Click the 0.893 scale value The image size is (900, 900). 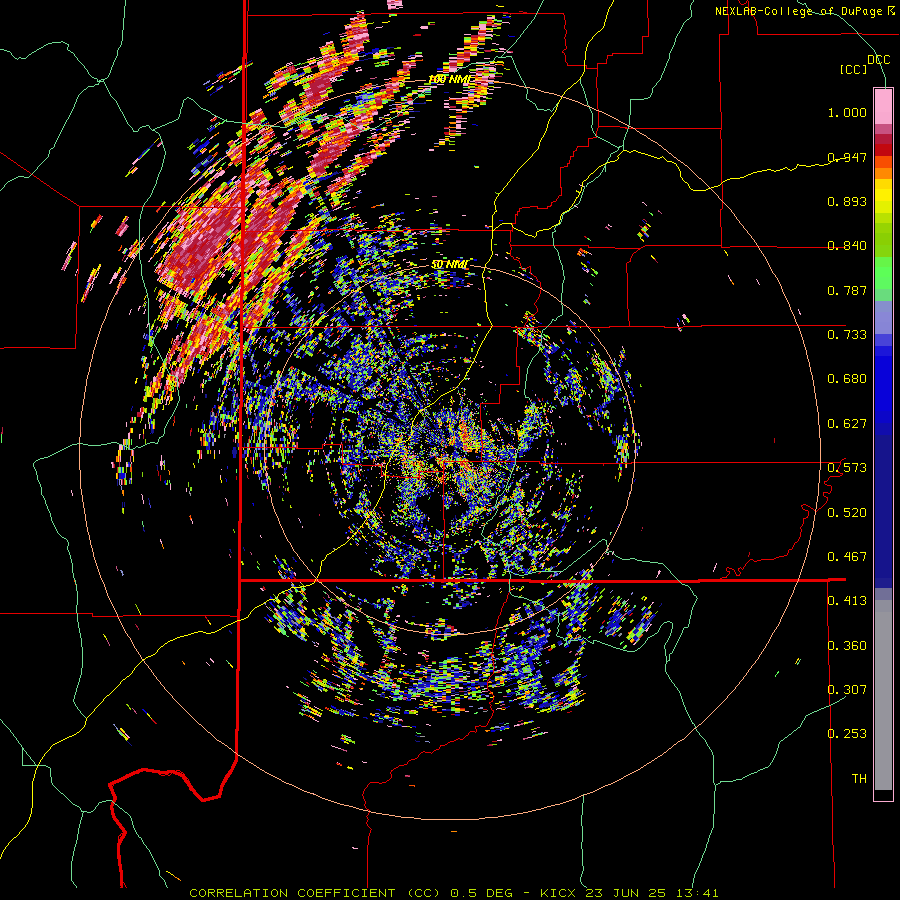click(847, 201)
